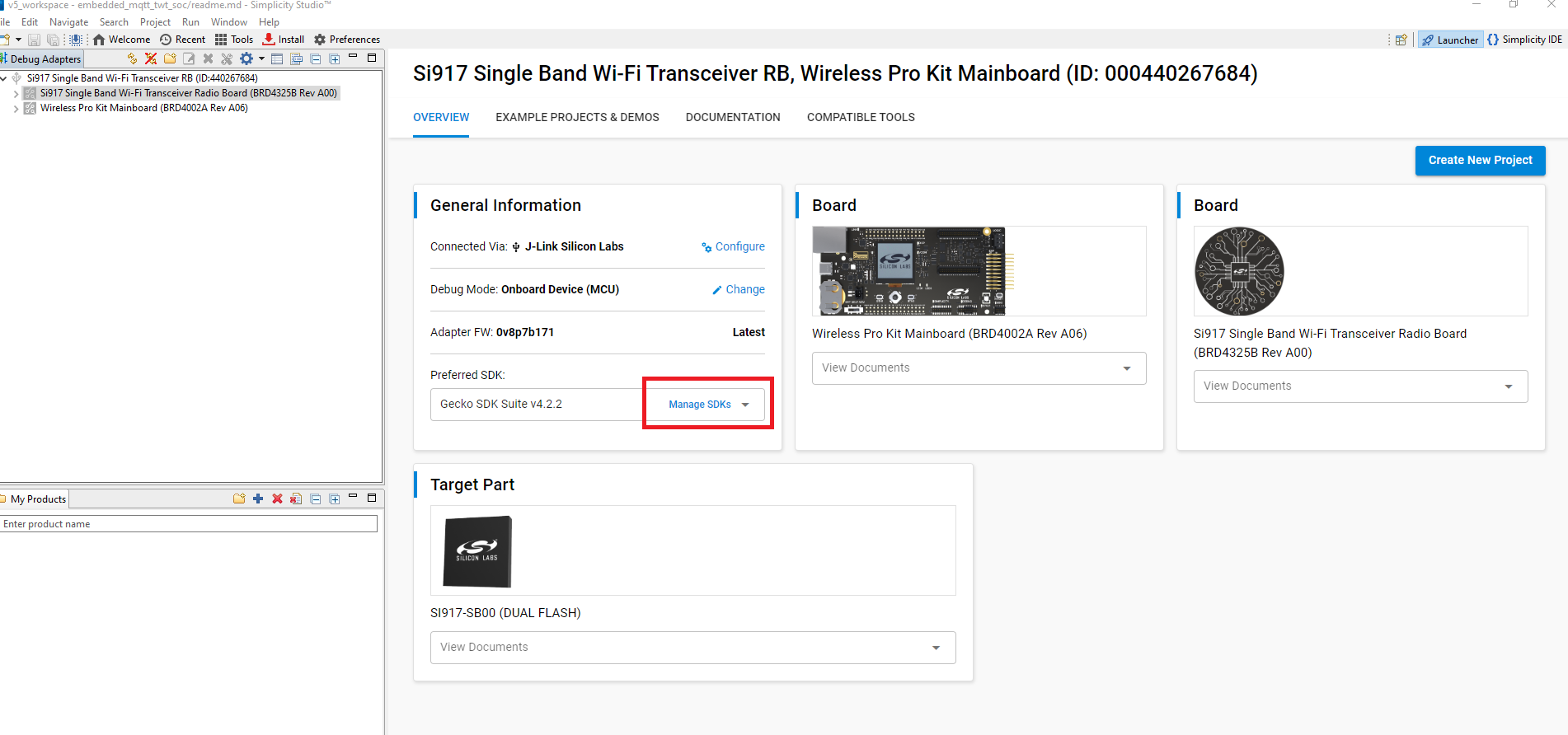Click the Enter product name field
The image size is (1568, 735).
189,524
